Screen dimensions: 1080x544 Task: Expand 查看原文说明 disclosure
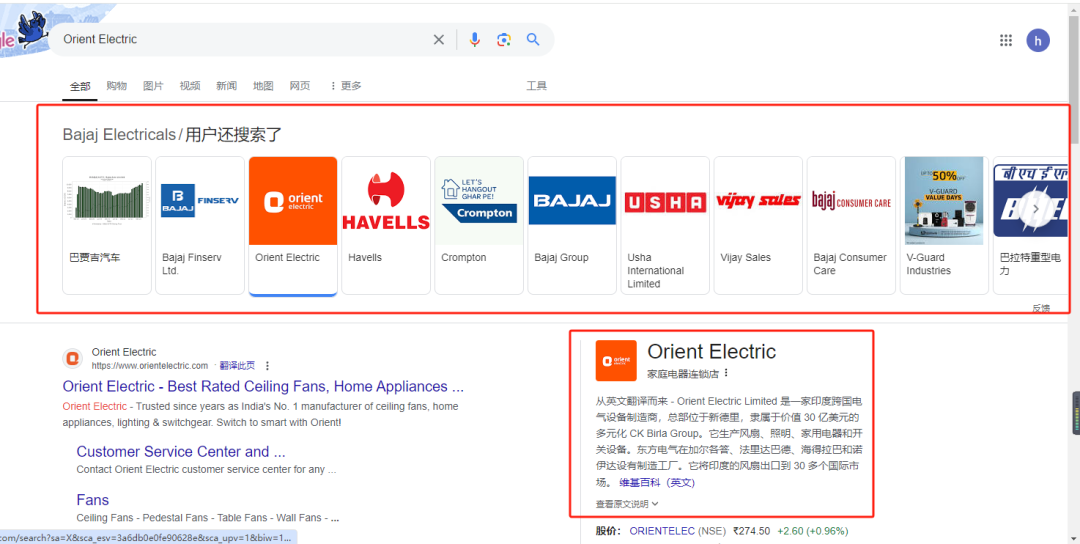(627, 504)
